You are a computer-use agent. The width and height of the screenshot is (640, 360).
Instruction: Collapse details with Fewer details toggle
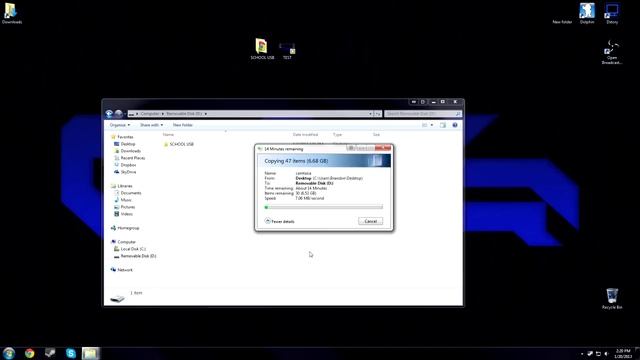click(x=280, y=221)
